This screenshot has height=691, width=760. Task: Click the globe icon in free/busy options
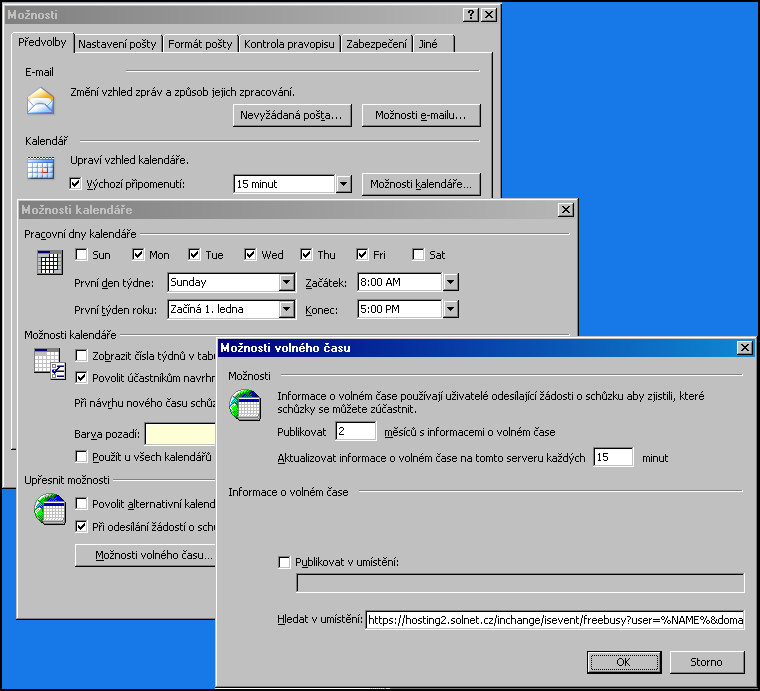click(245, 407)
